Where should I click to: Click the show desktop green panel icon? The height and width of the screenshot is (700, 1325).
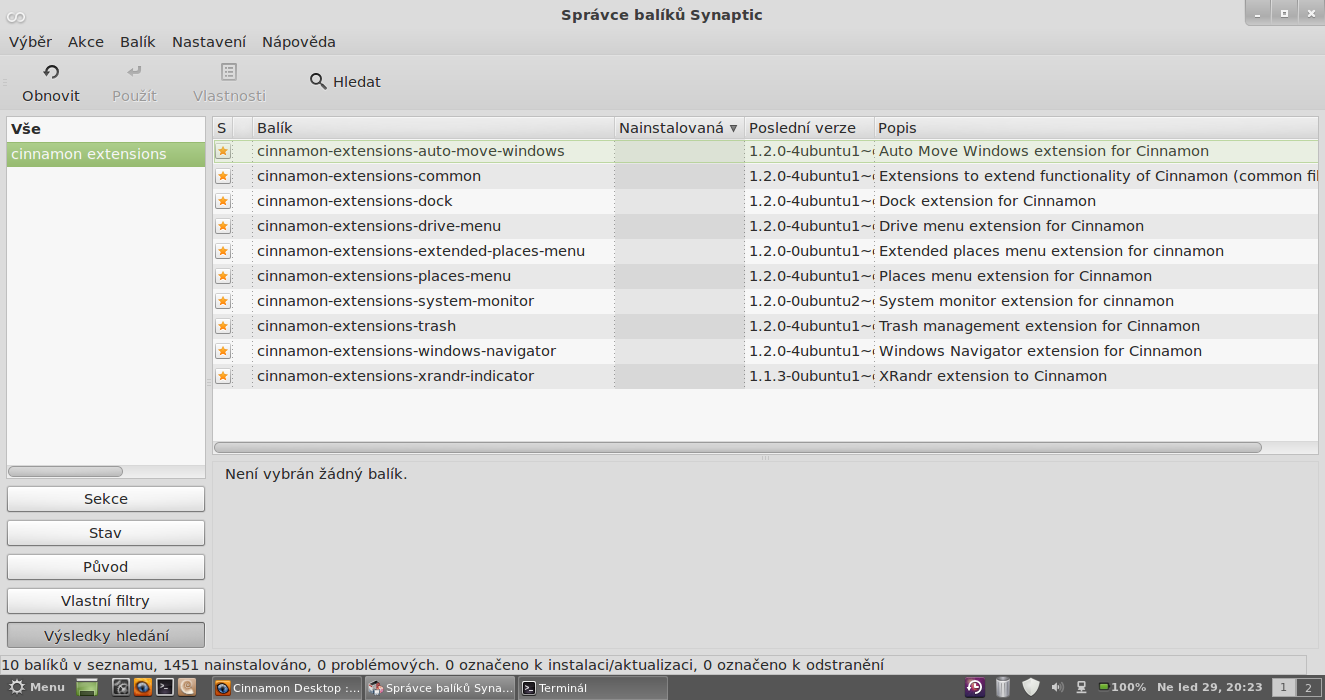click(x=87, y=687)
